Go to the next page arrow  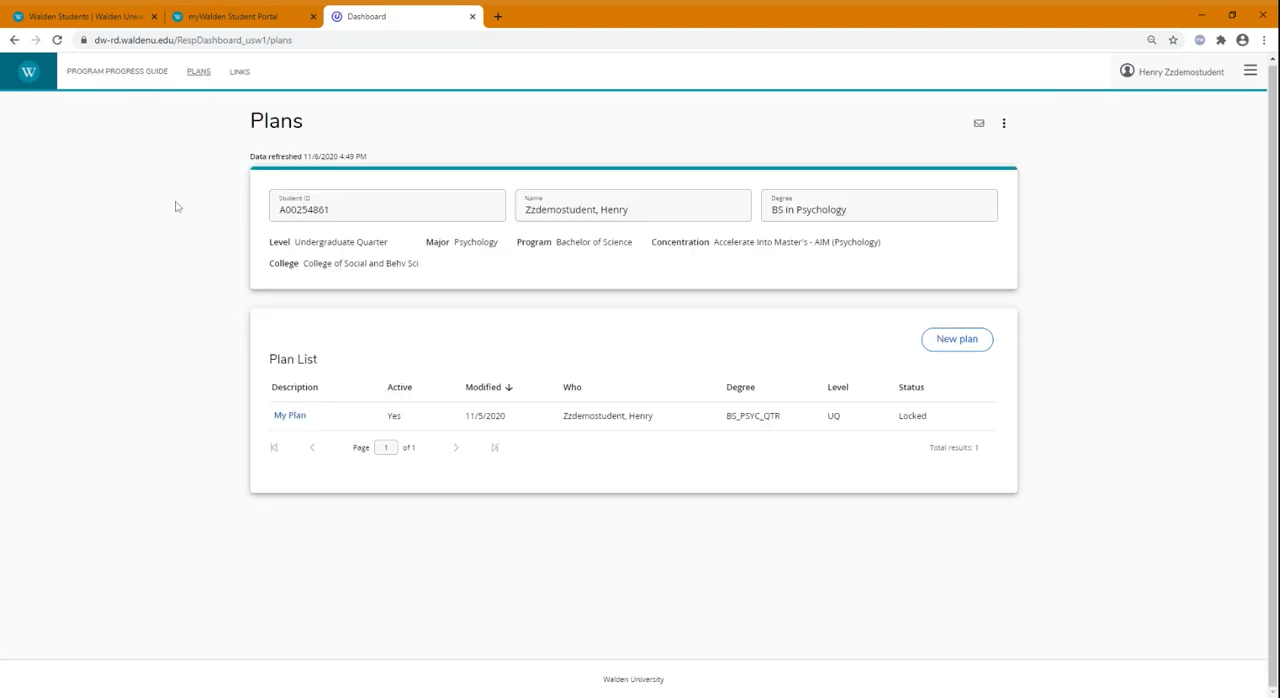pyautogui.click(x=456, y=447)
